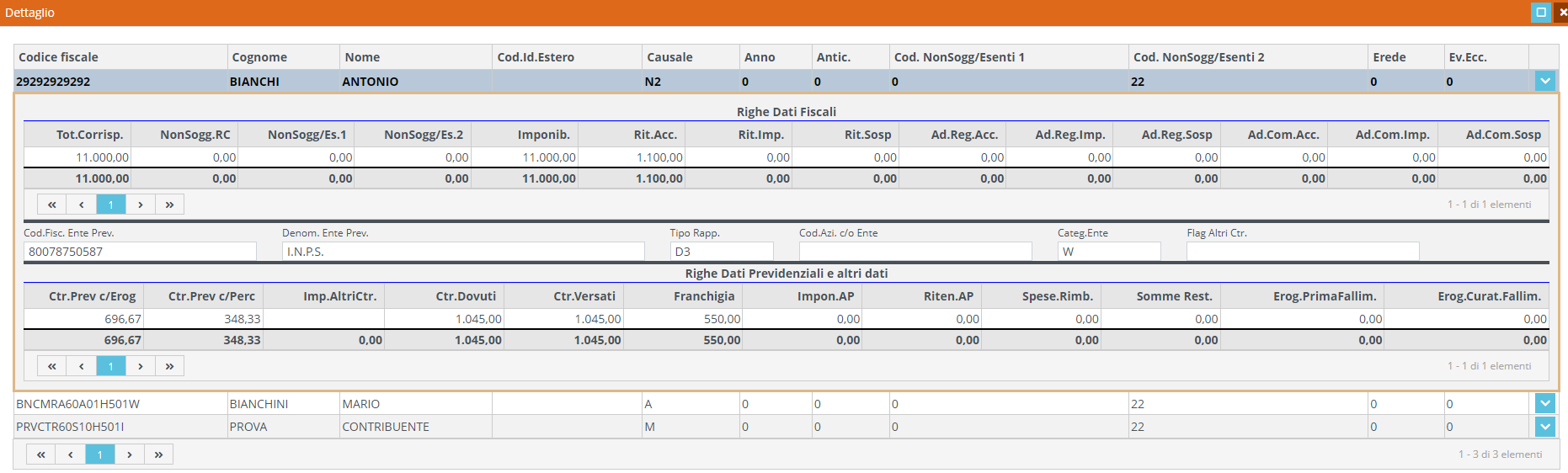The height and width of the screenshot is (473, 1568).
Task: Go to previous page in bottom main grid pager
Action: point(71,454)
